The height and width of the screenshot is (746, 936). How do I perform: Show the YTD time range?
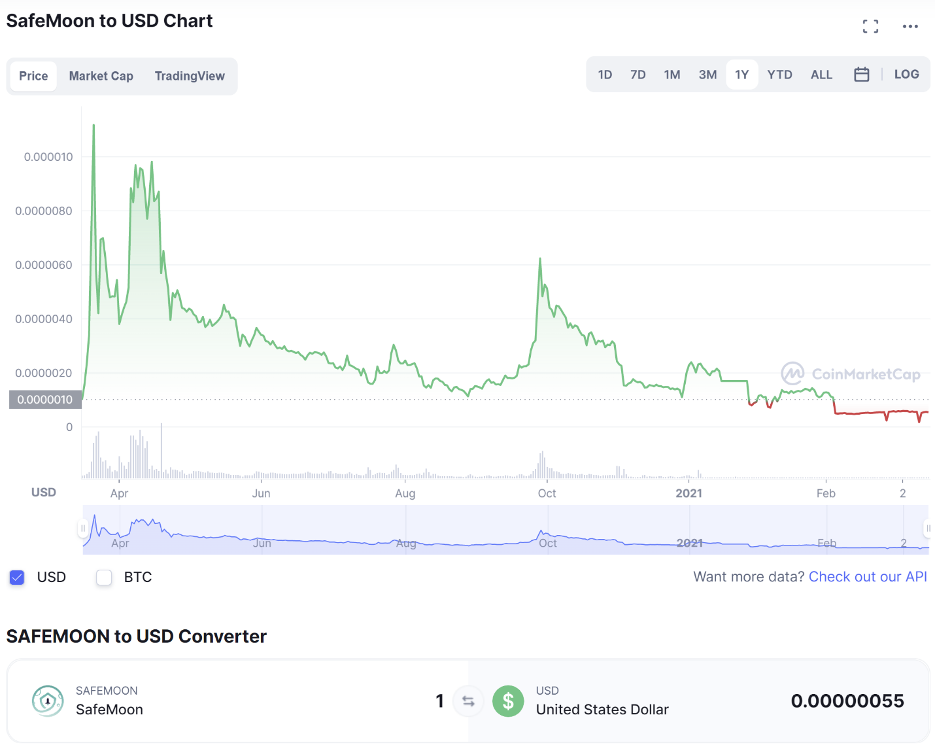(780, 75)
